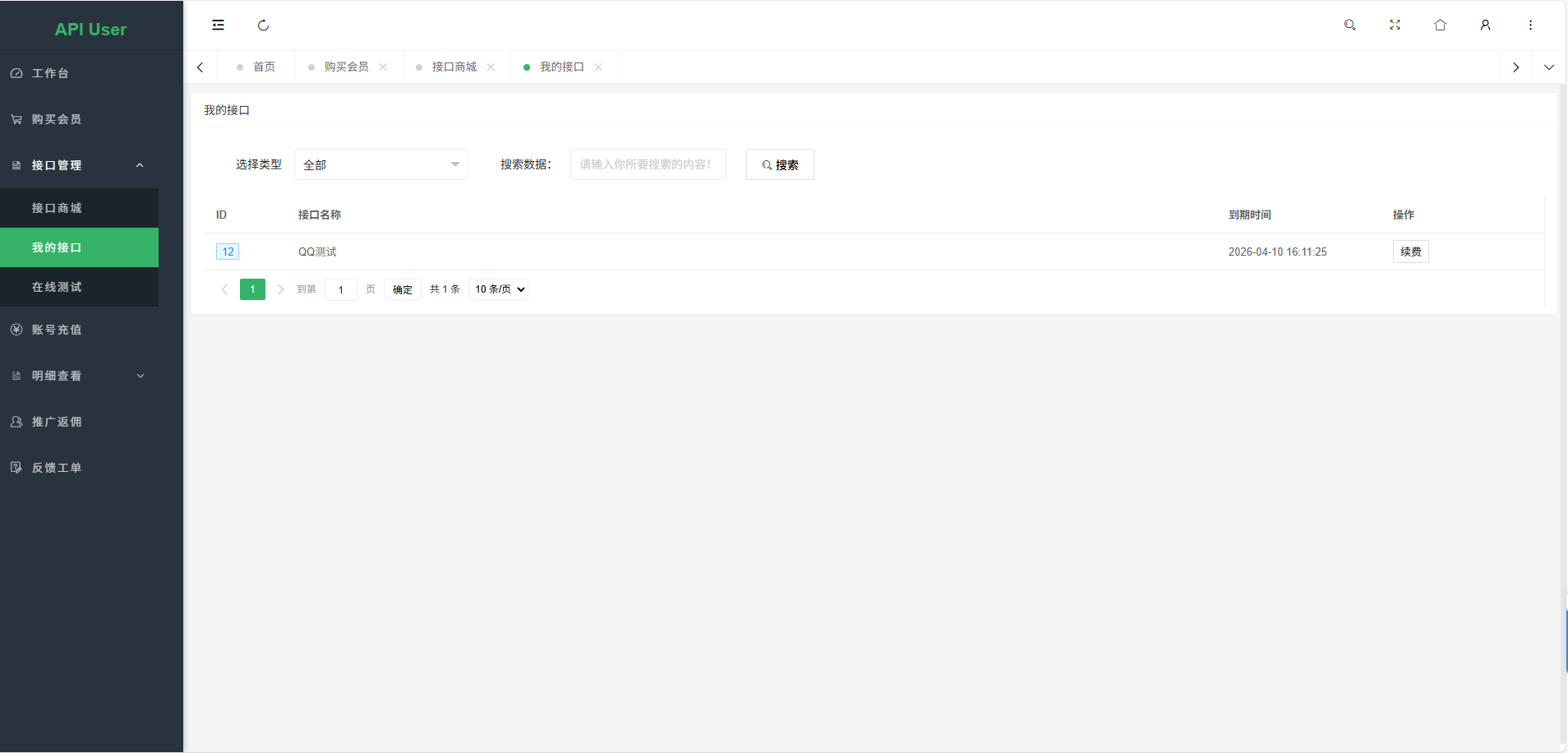The width and height of the screenshot is (1568, 753).
Task: Open the 选择类型 type dropdown
Action: point(380,164)
